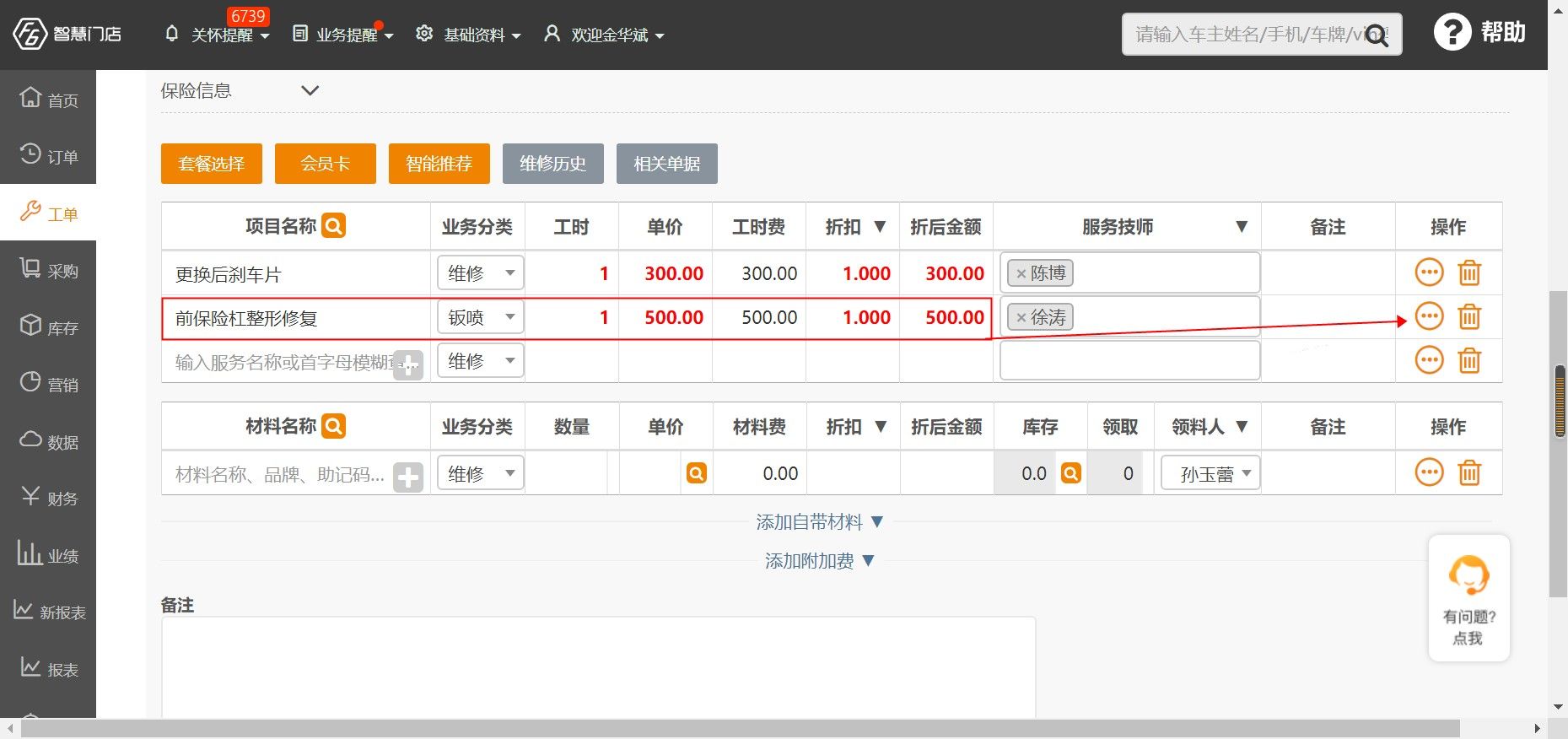Open 基础资料 dropdown menu

(468, 35)
